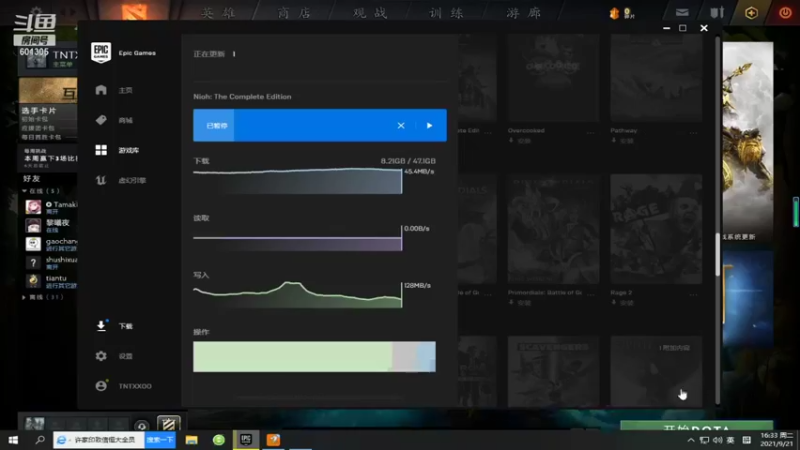Screen dimensions: 800x450
Task: Open options menu for Primordials
Action: tap(591, 293)
